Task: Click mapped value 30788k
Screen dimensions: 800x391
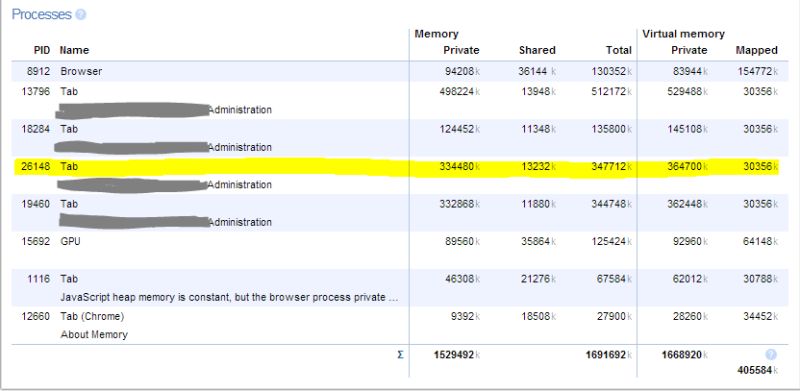Action: click(760, 279)
